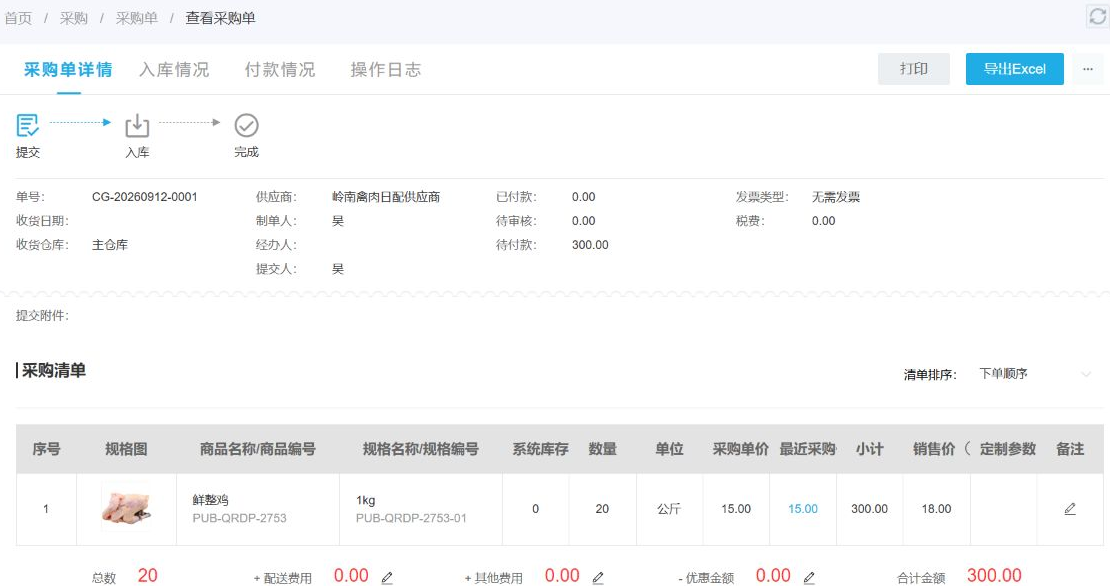Click the refresh icon at top right
This screenshot has height=586, width=1110.
[1098, 16]
